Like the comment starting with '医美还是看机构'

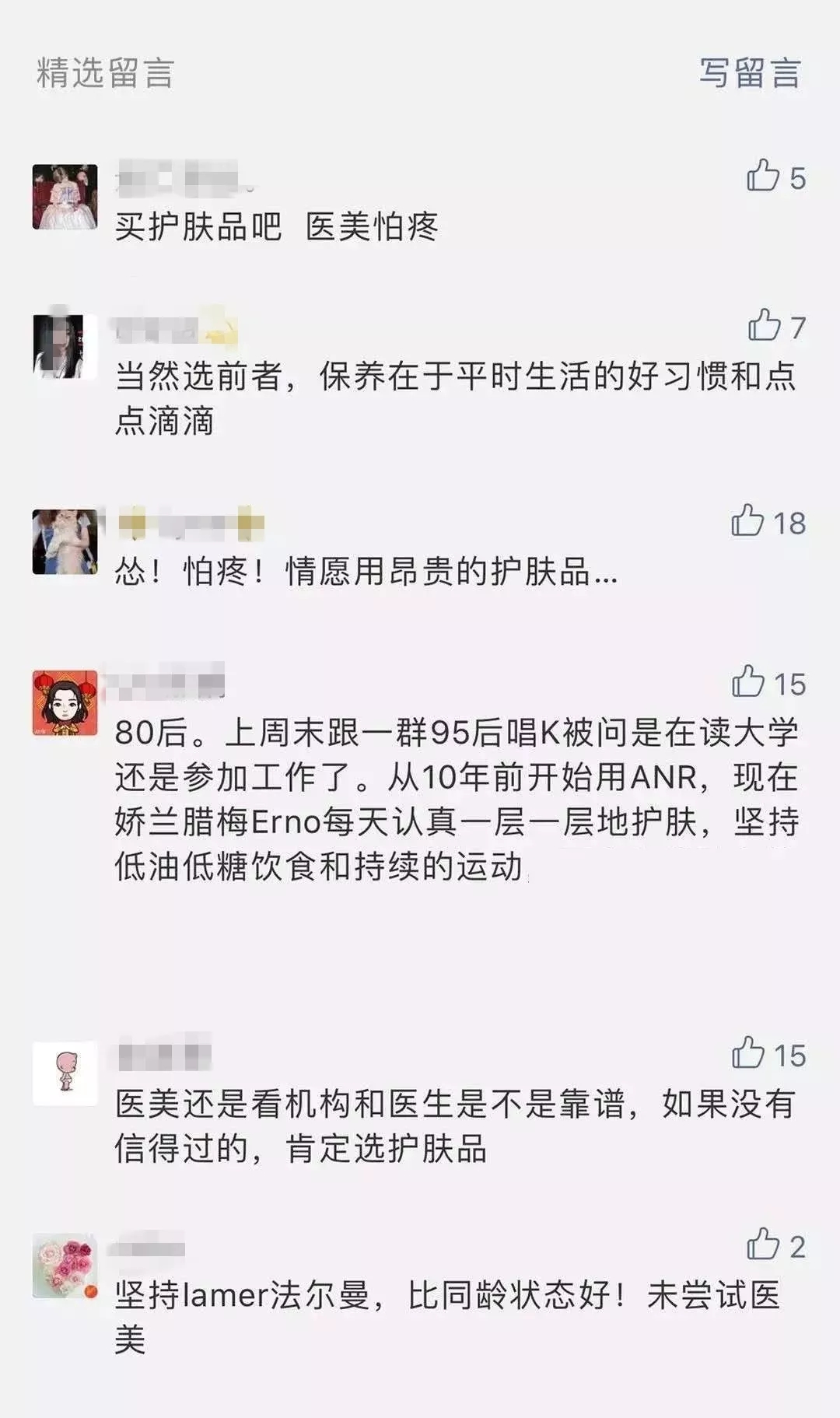click(748, 1054)
